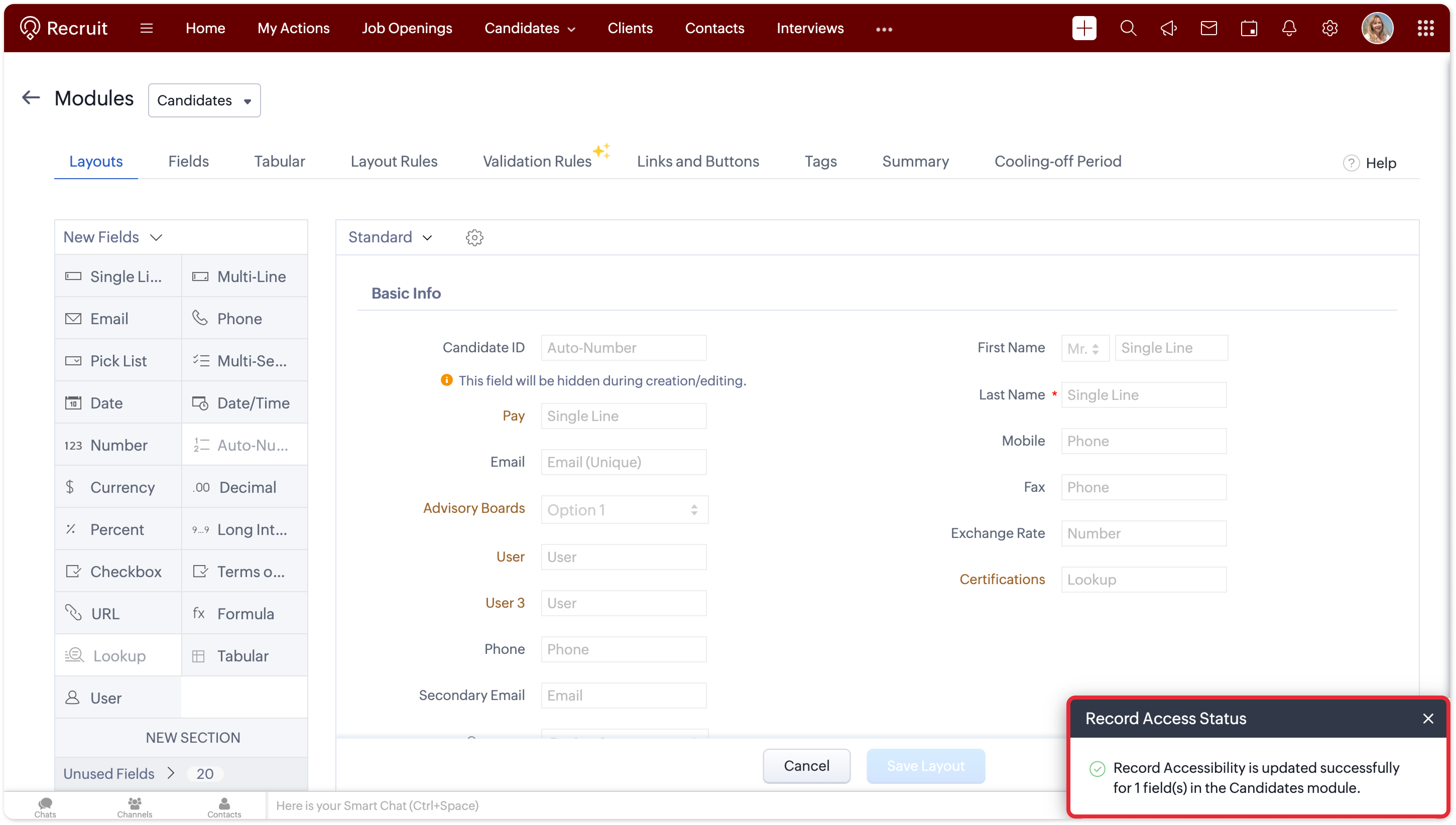The image size is (1456, 825).
Task: Close the Record Access Status notification
Action: pyautogui.click(x=1428, y=718)
